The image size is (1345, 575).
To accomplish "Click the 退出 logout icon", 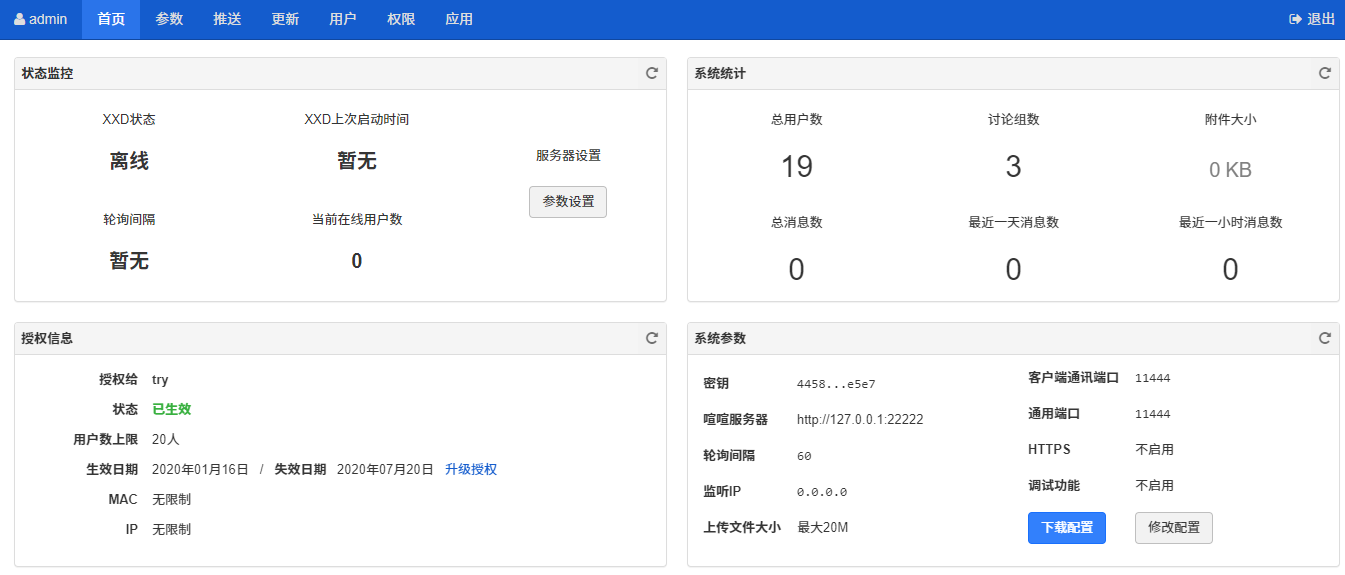I will pos(1295,19).
